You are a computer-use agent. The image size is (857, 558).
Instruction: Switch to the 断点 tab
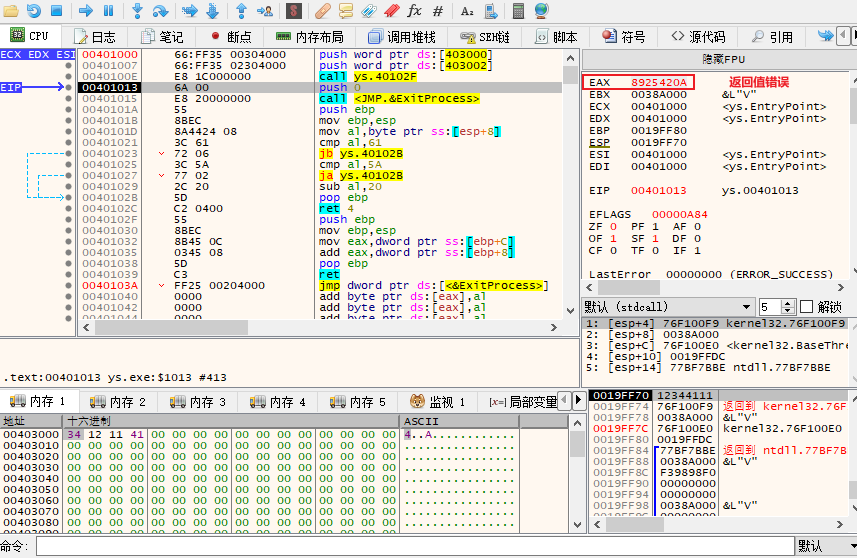coord(231,37)
